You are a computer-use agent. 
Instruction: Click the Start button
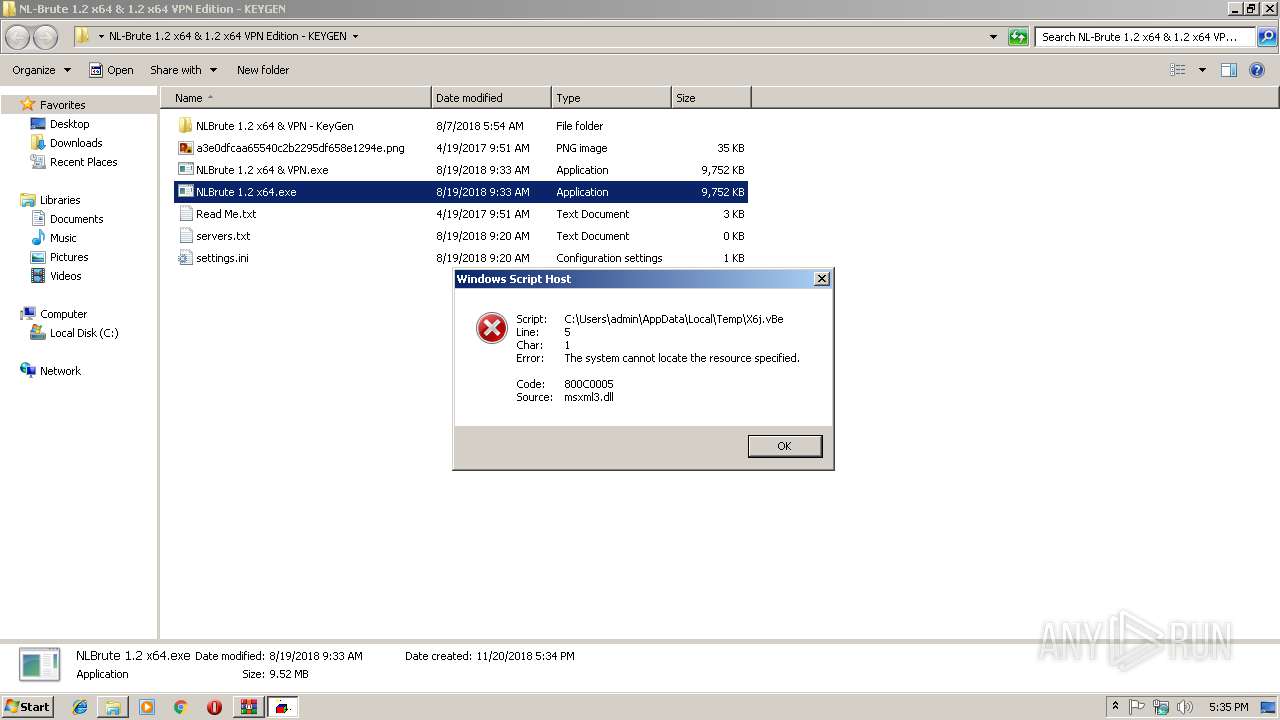coord(28,707)
